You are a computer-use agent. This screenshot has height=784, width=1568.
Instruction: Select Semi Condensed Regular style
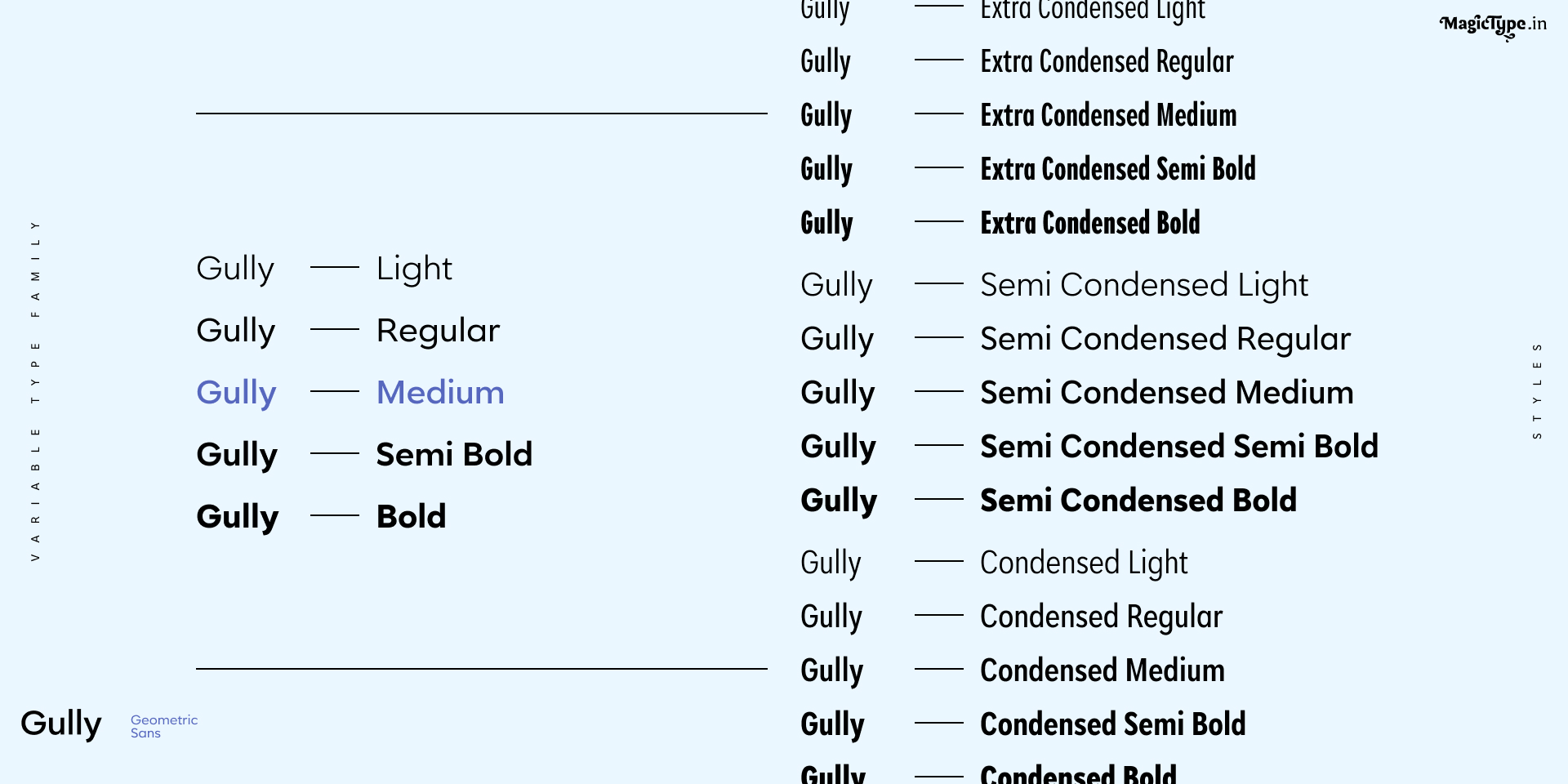coord(1165,340)
